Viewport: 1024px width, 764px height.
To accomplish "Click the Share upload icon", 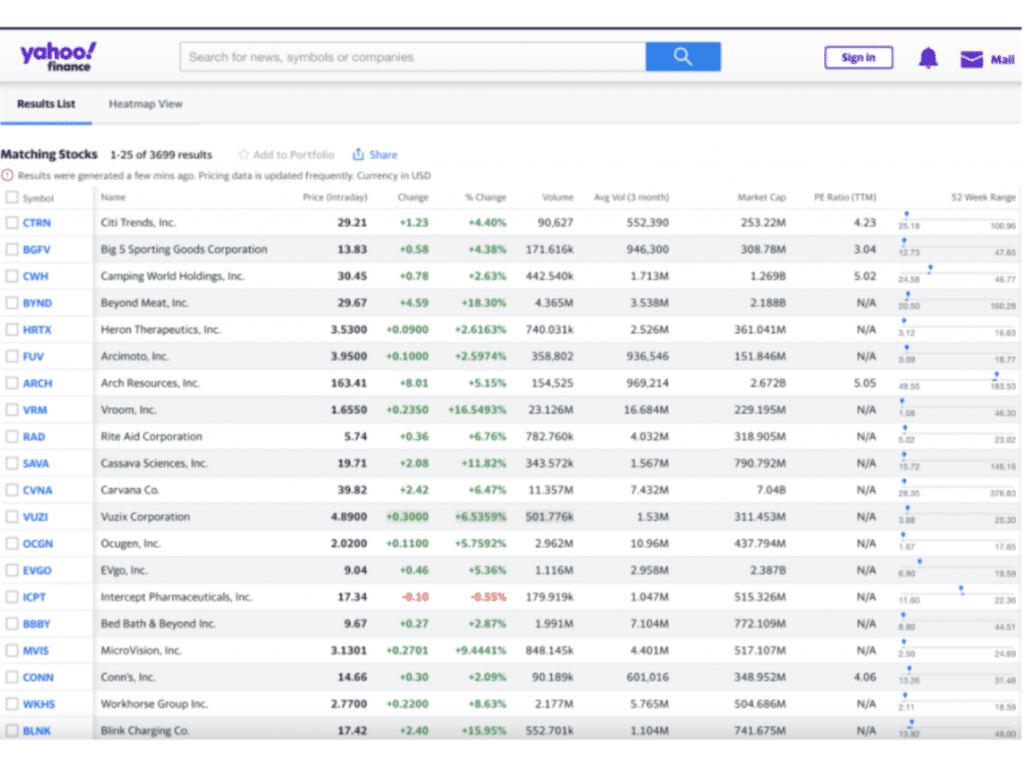I will [358, 154].
